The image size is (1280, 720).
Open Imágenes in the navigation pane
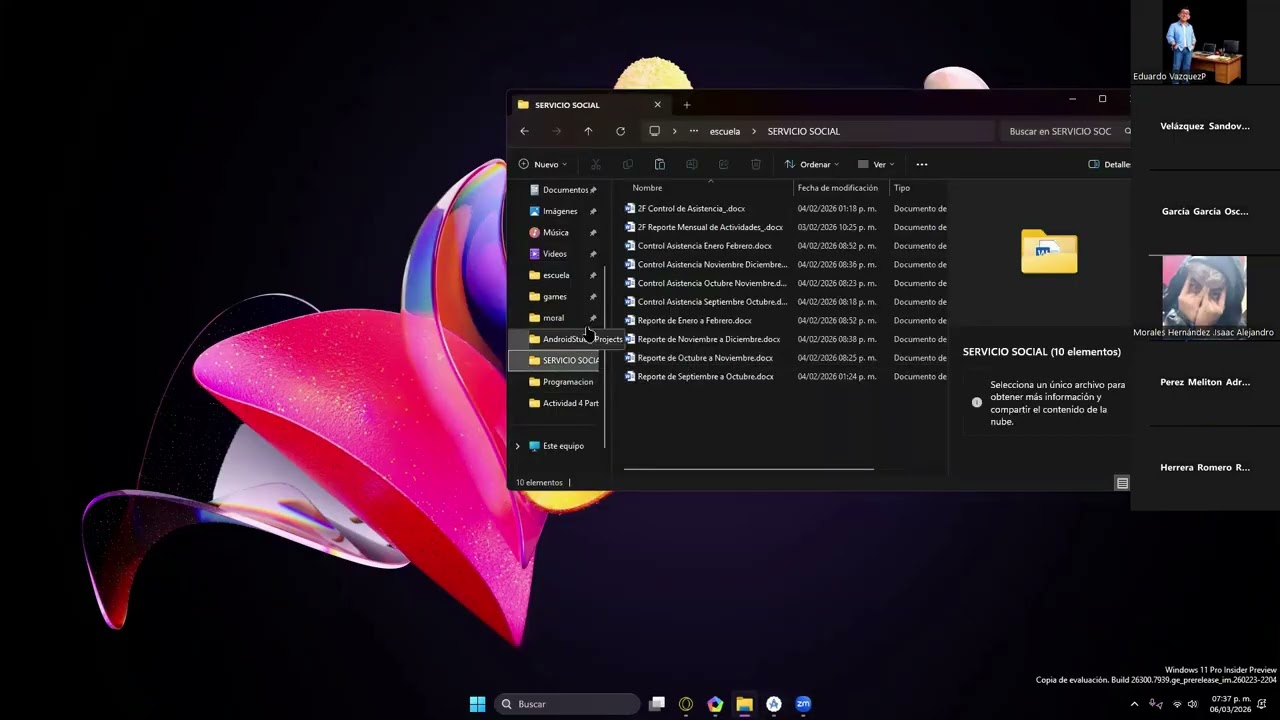[562, 211]
